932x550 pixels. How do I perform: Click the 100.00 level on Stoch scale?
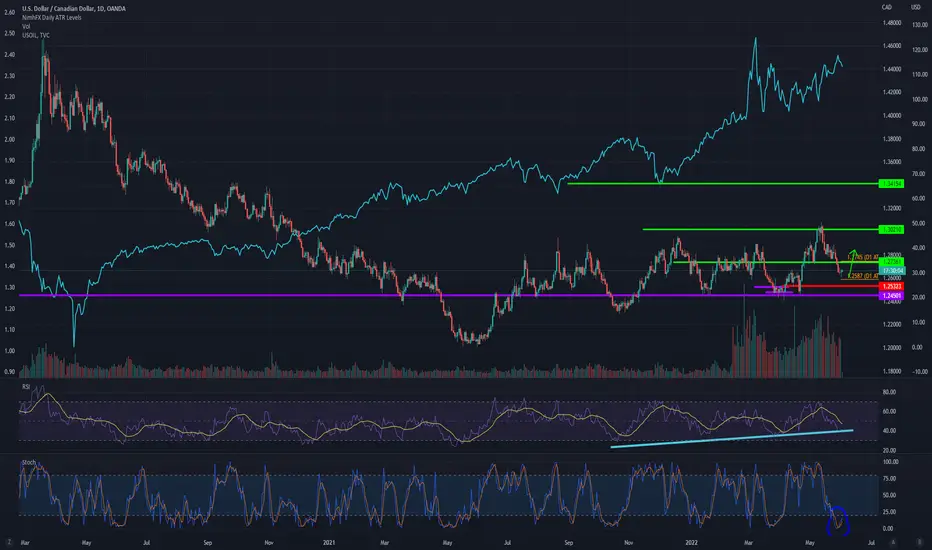pyautogui.click(x=890, y=462)
